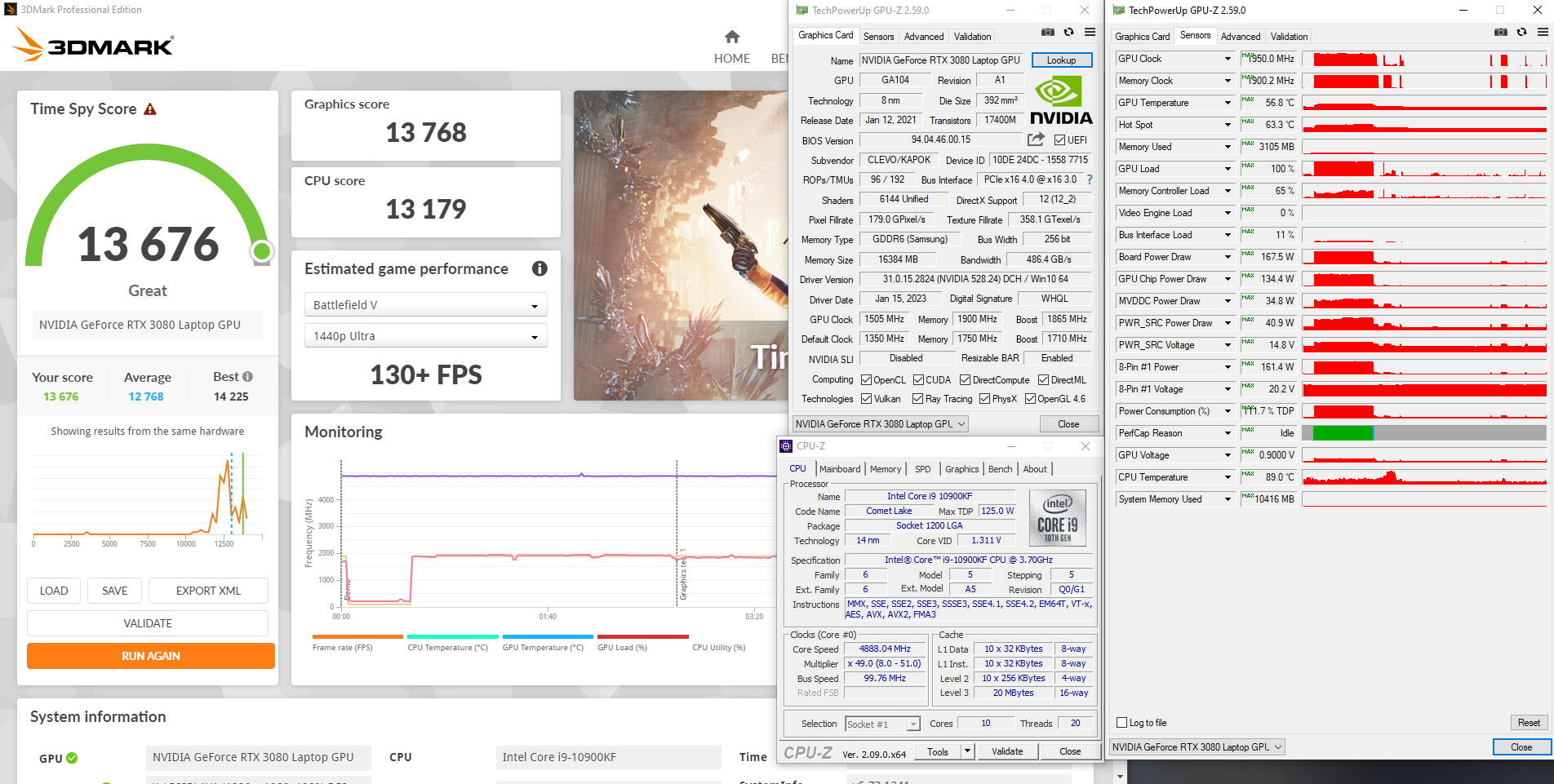
Task: Click the GPU-Z Sensors window title icon
Action: click(x=1118, y=11)
